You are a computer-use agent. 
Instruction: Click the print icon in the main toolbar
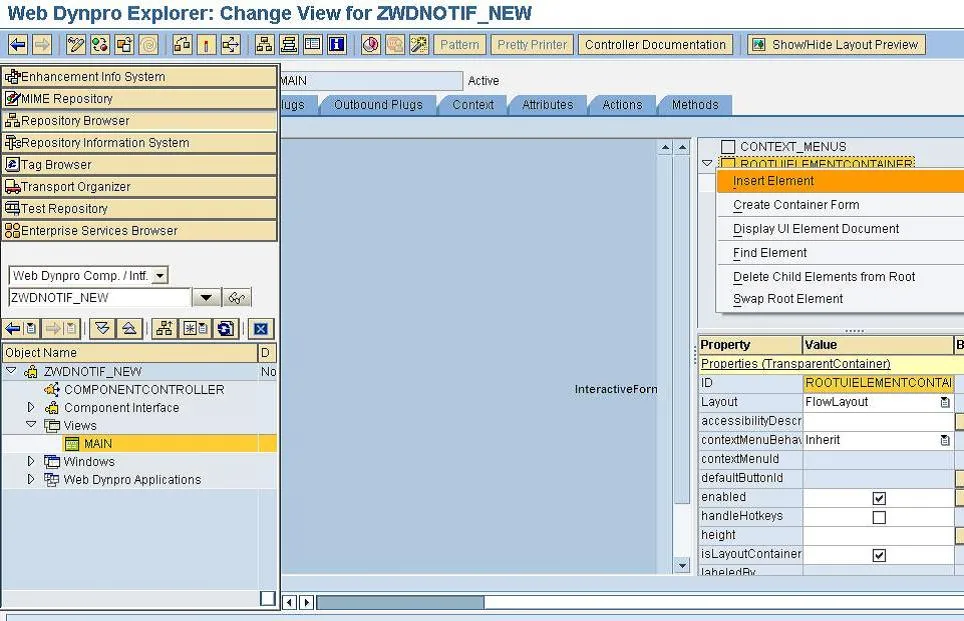tap(288, 44)
